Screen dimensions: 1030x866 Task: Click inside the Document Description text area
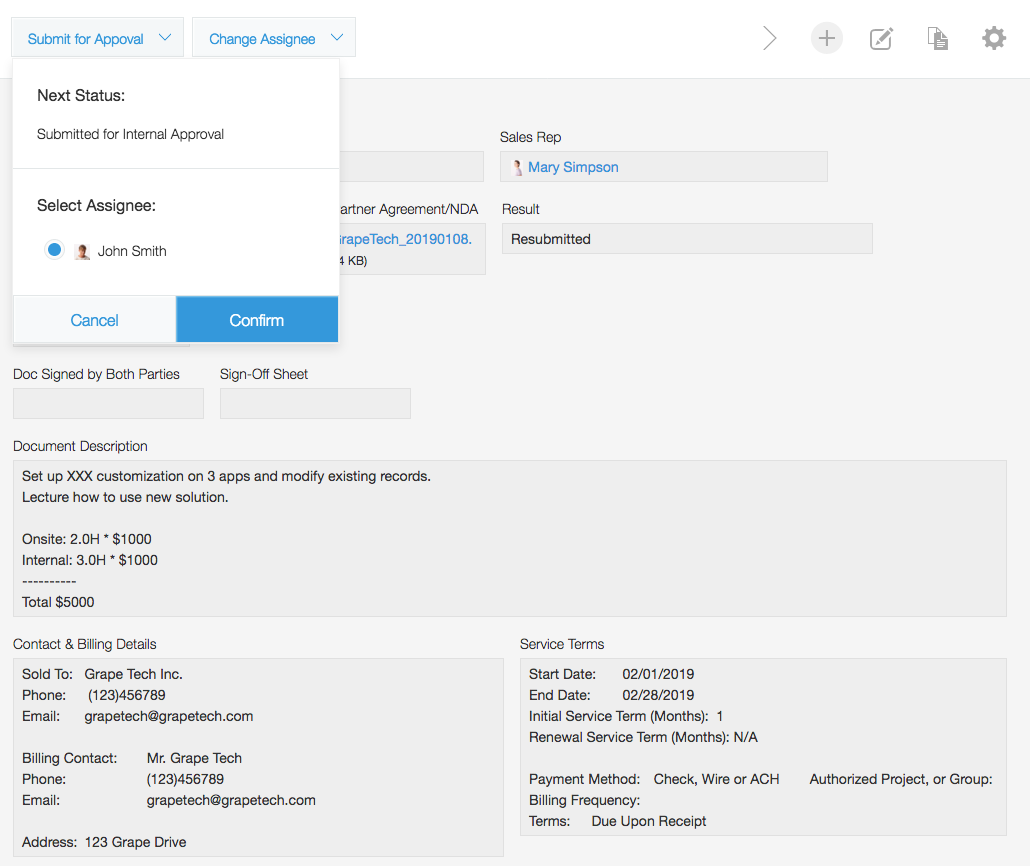[509, 538]
